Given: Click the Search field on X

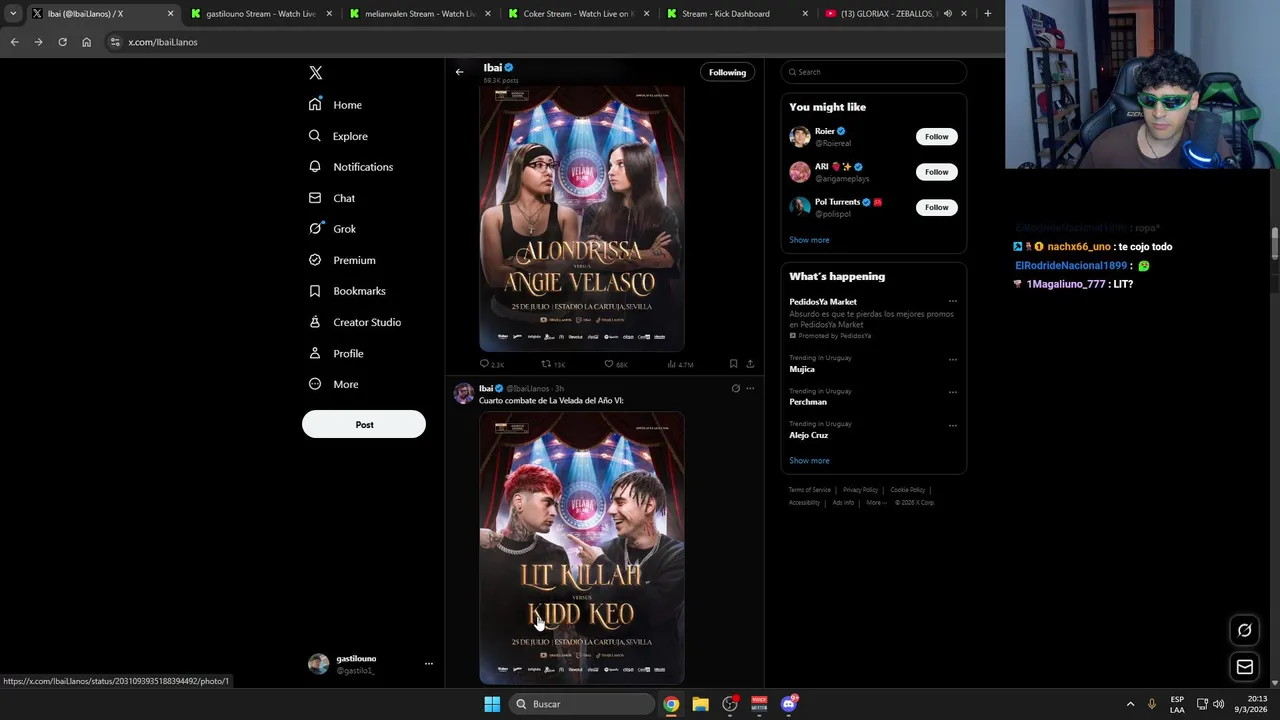Looking at the screenshot, I should pyautogui.click(x=873, y=72).
